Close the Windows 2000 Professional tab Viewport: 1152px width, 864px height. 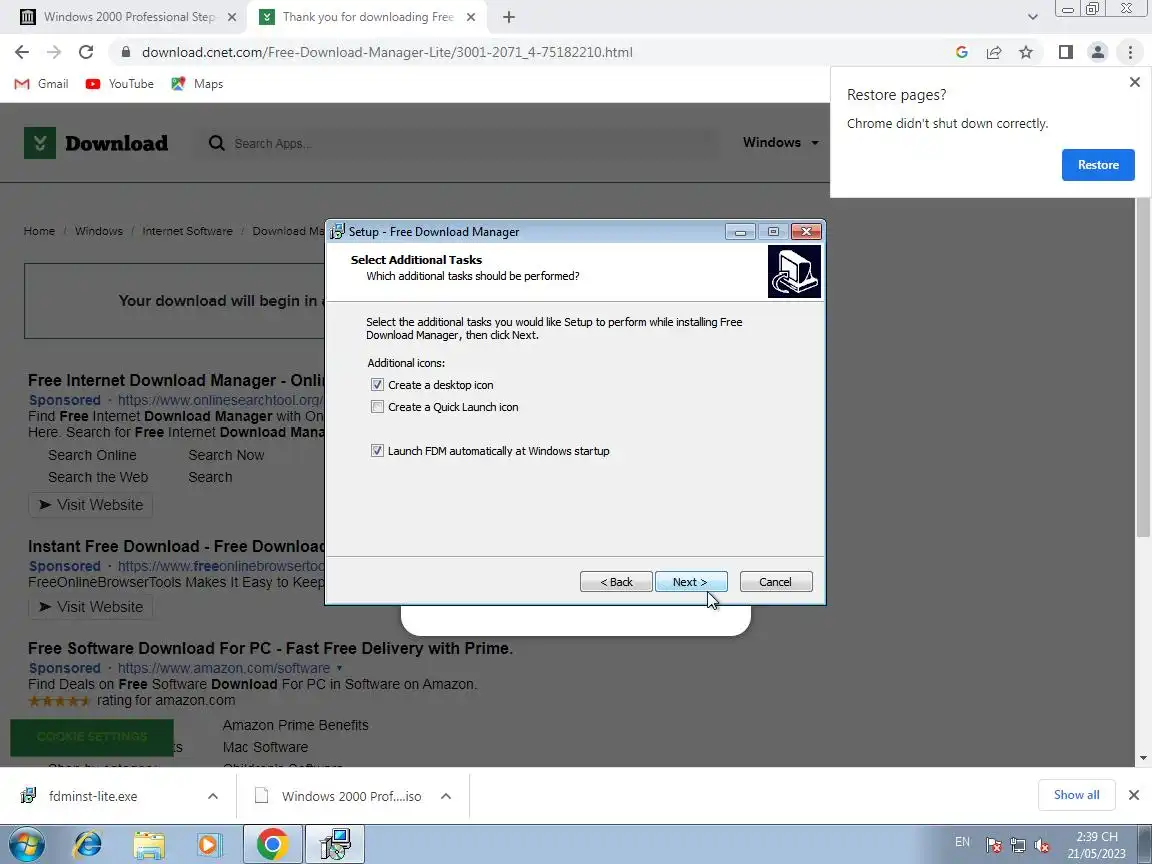coord(232,17)
